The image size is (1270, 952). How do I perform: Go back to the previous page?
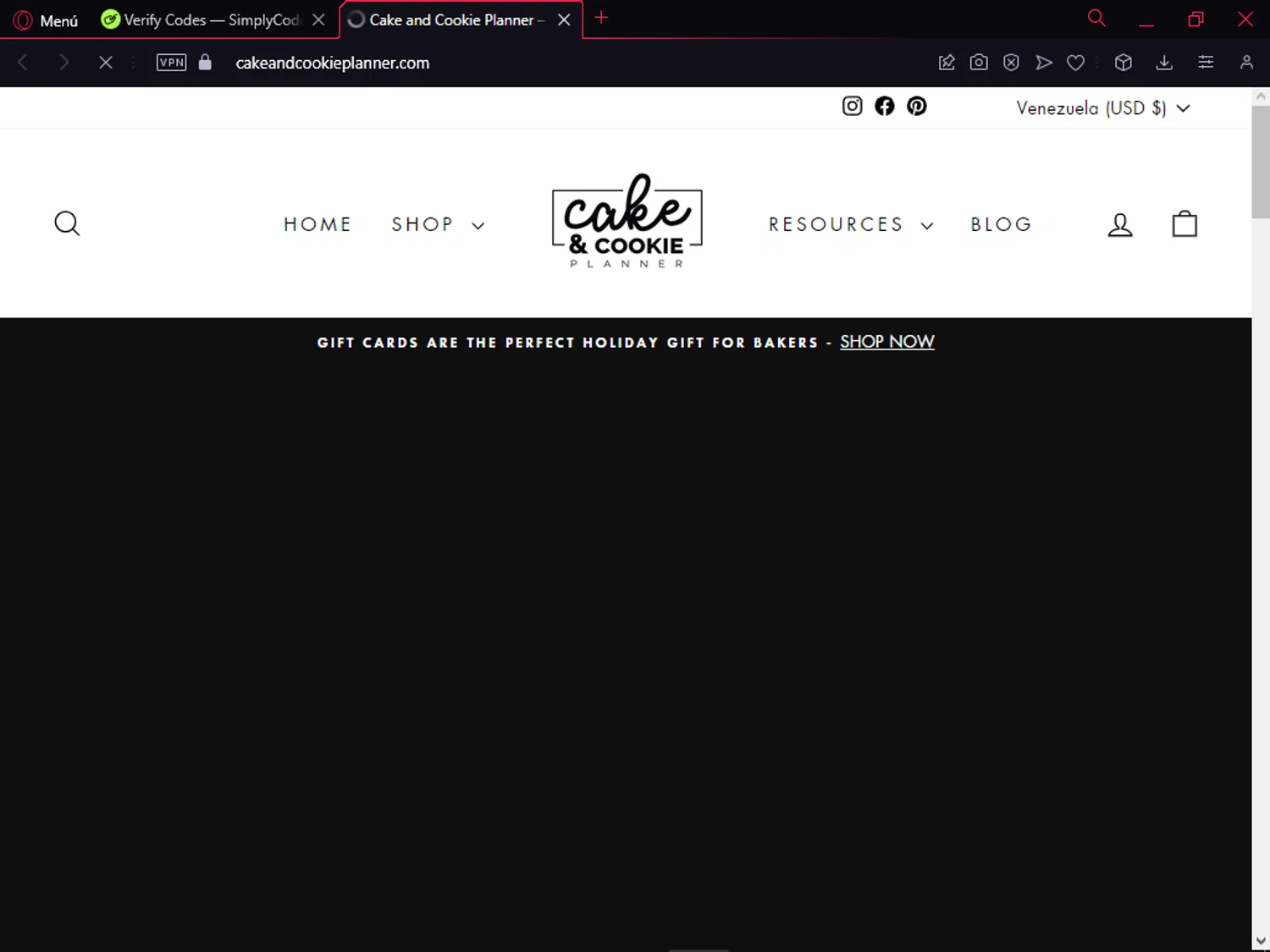coord(23,62)
